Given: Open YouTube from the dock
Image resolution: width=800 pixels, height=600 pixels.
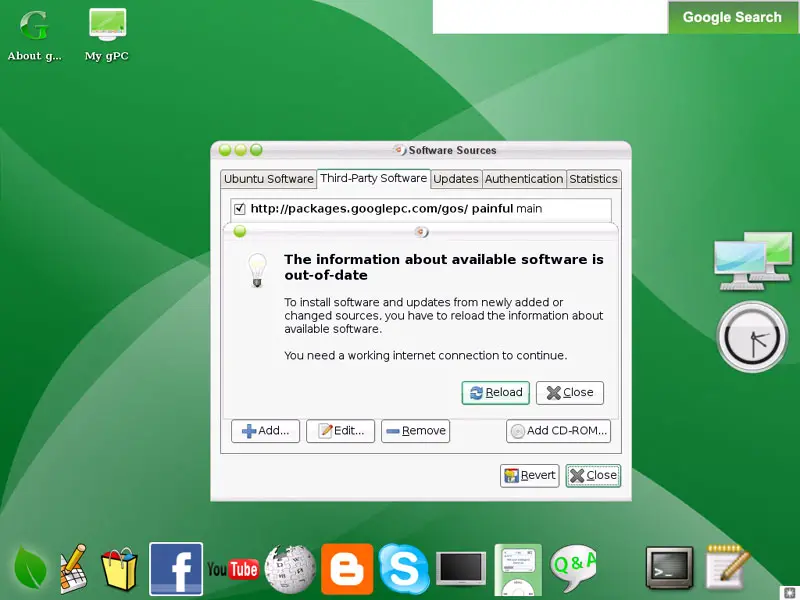Looking at the screenshot, I should coord(233,569).
